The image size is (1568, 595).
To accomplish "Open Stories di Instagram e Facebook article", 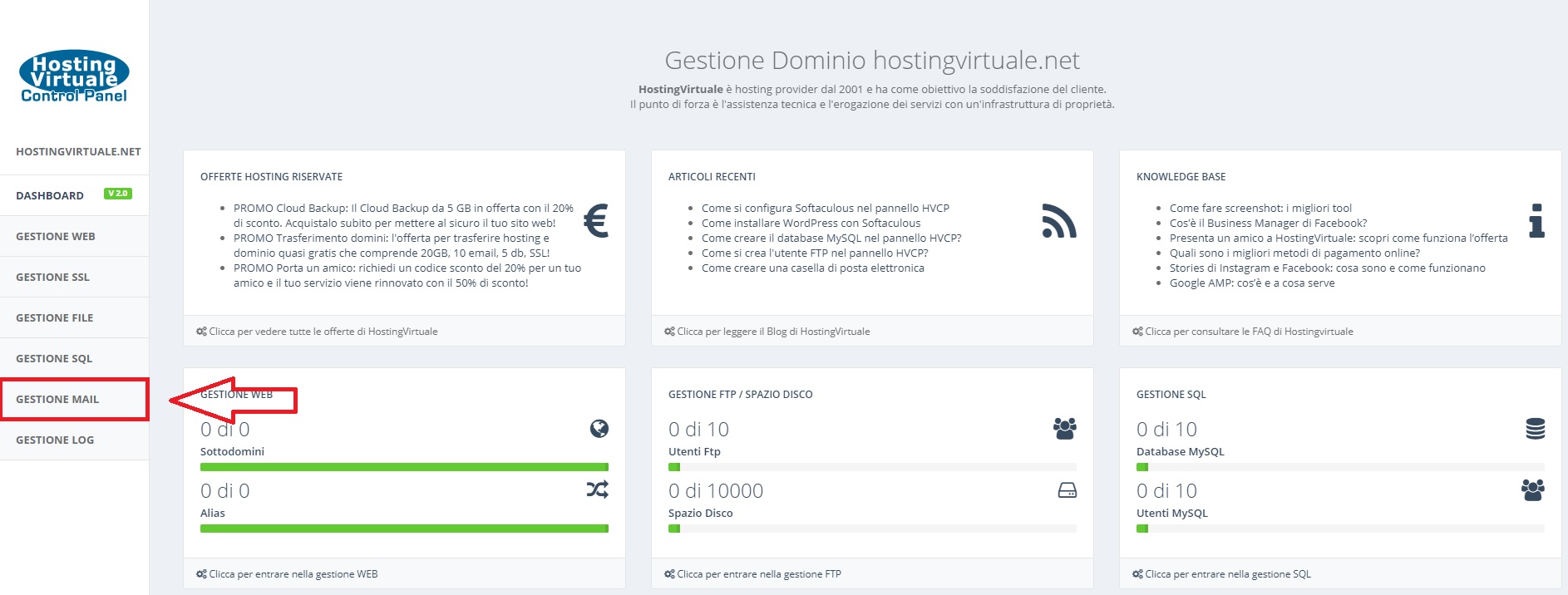I will tap(1328, 268).
